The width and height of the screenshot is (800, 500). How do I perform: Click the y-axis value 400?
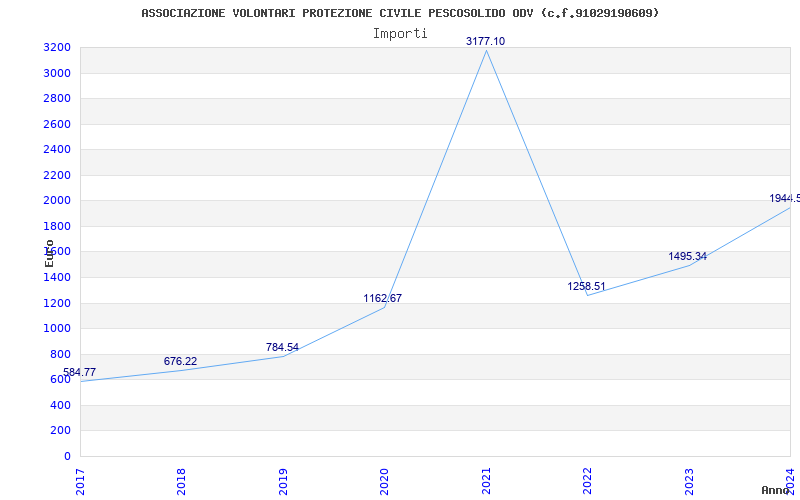pos(60,406)
